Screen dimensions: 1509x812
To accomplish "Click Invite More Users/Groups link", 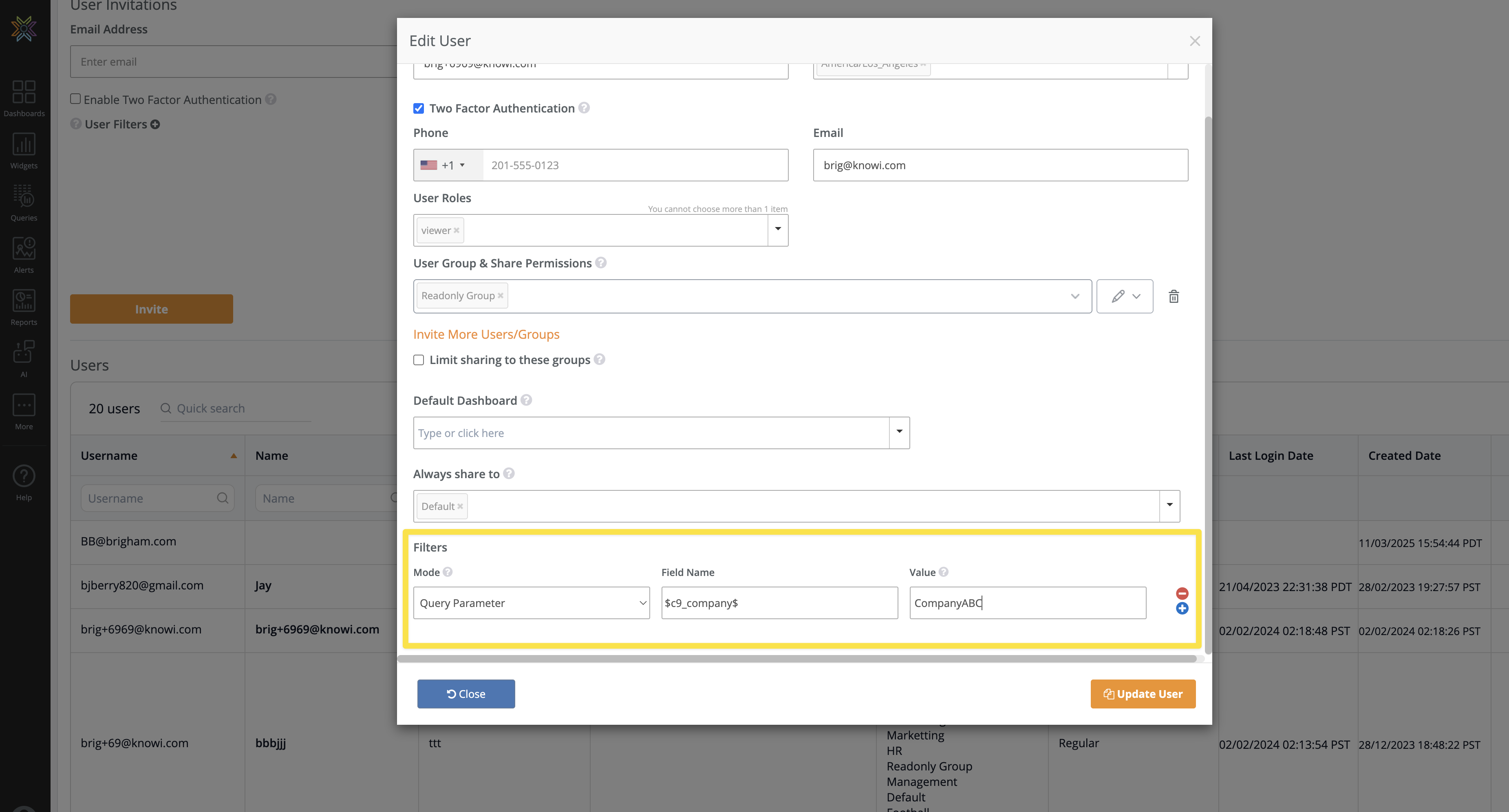I will click(x=486, y=334).
